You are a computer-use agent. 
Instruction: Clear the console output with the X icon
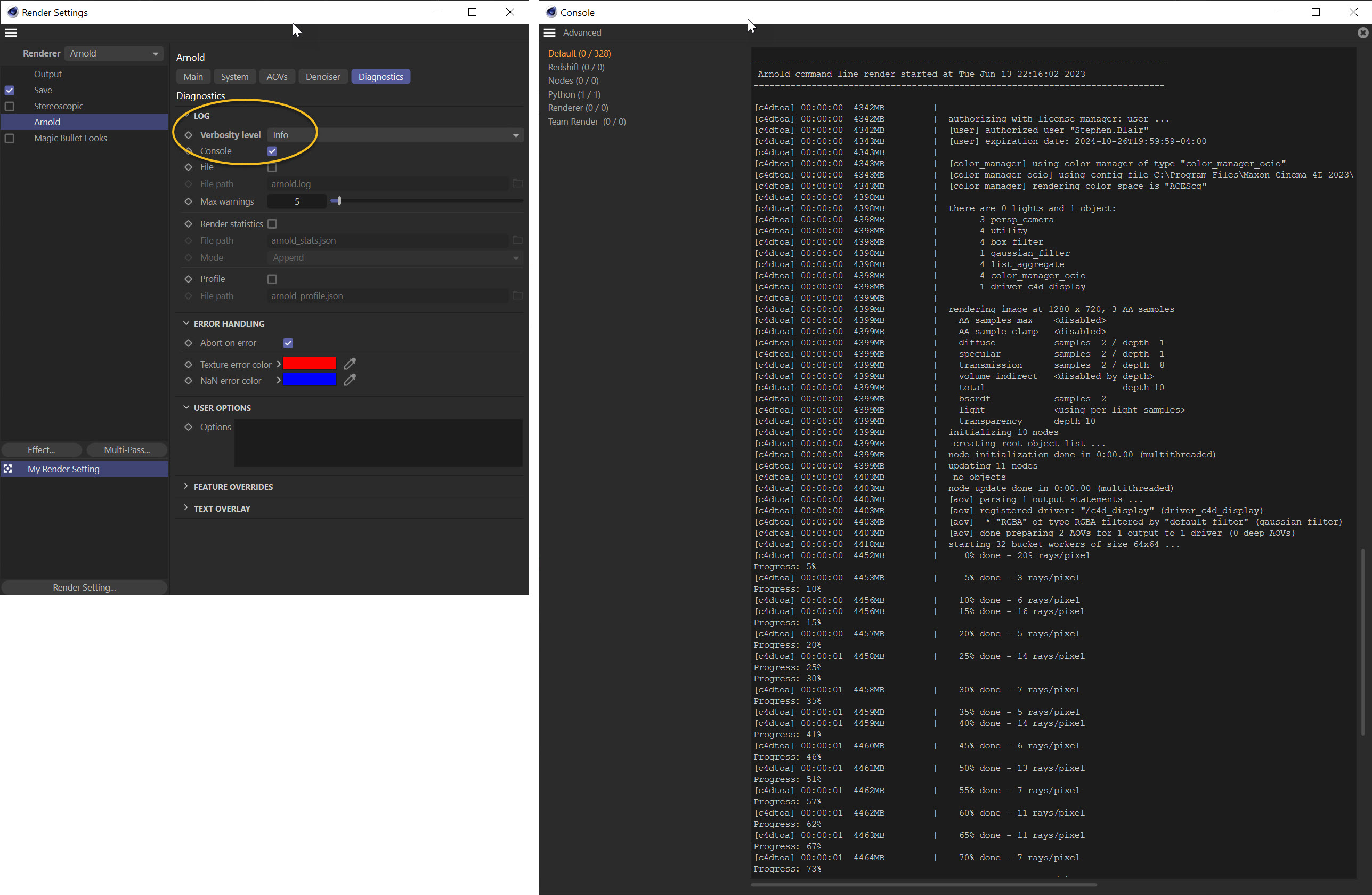[x=1362, y=33]
